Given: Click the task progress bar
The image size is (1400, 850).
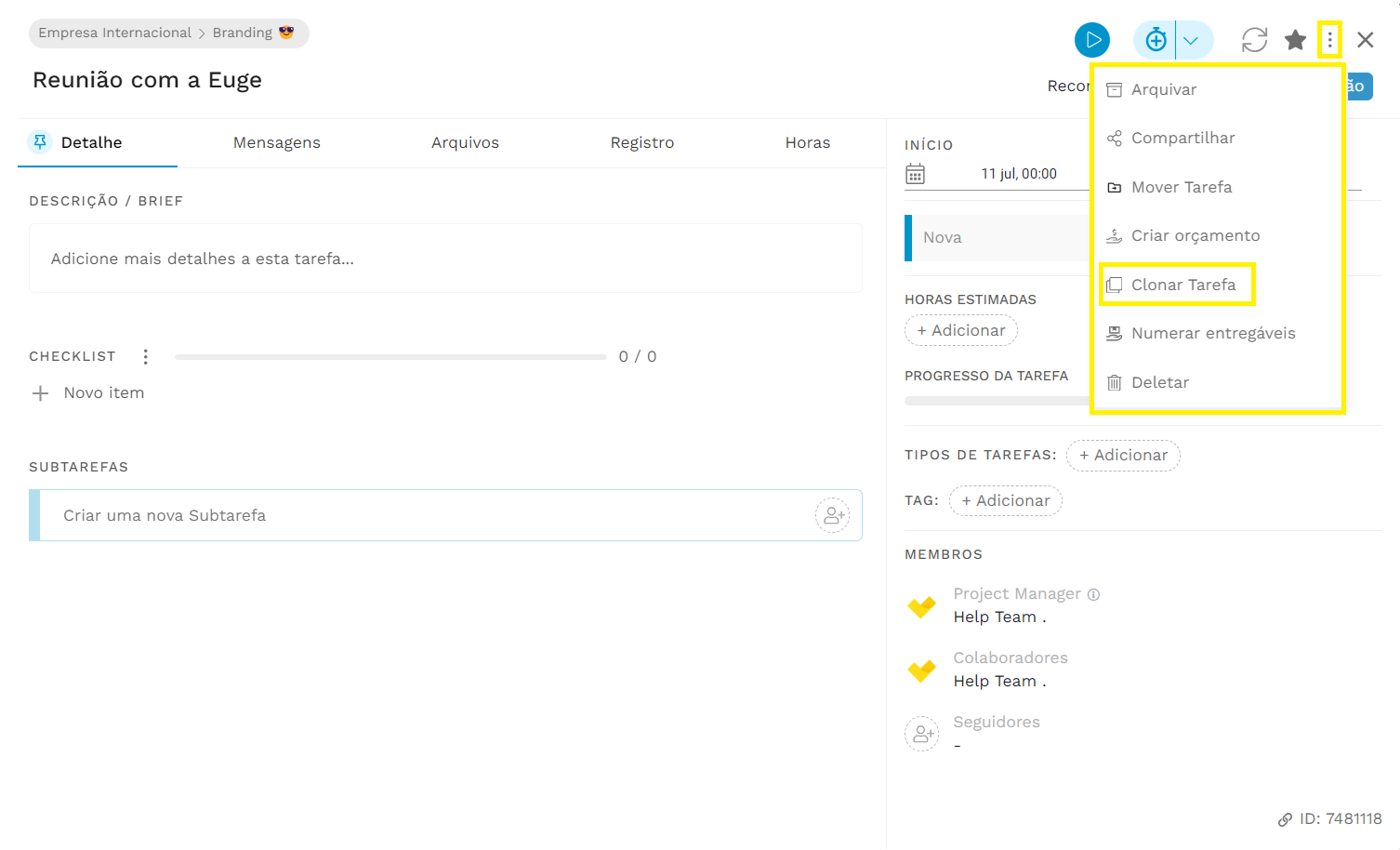Looking at the screenshot, I should (x=997, y=401).
